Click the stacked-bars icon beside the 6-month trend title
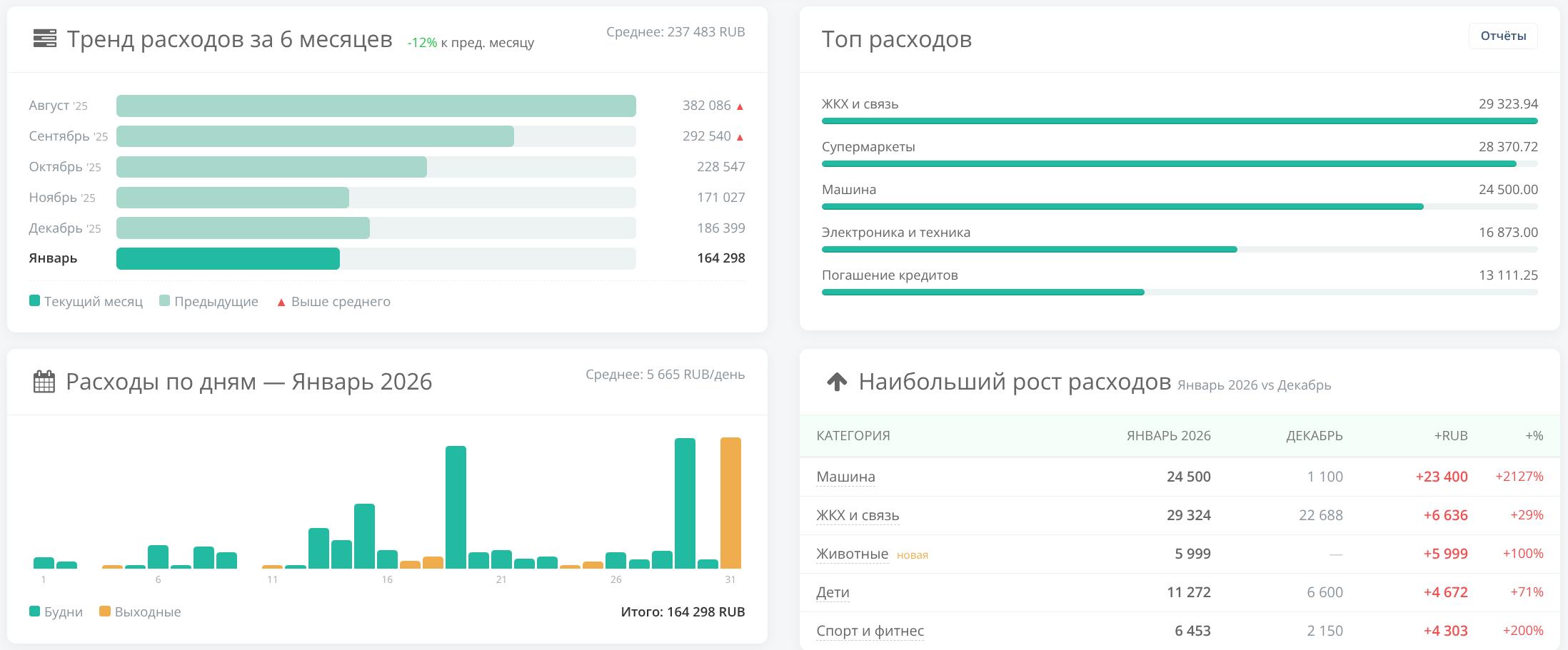Image resolution: width=1568 pixels, height=650 pixels. pyautogui.click(x=44, y=39)
